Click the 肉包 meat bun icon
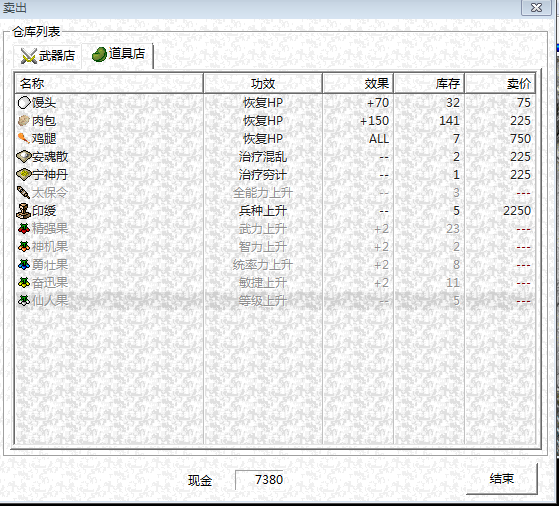 (24, 121)
